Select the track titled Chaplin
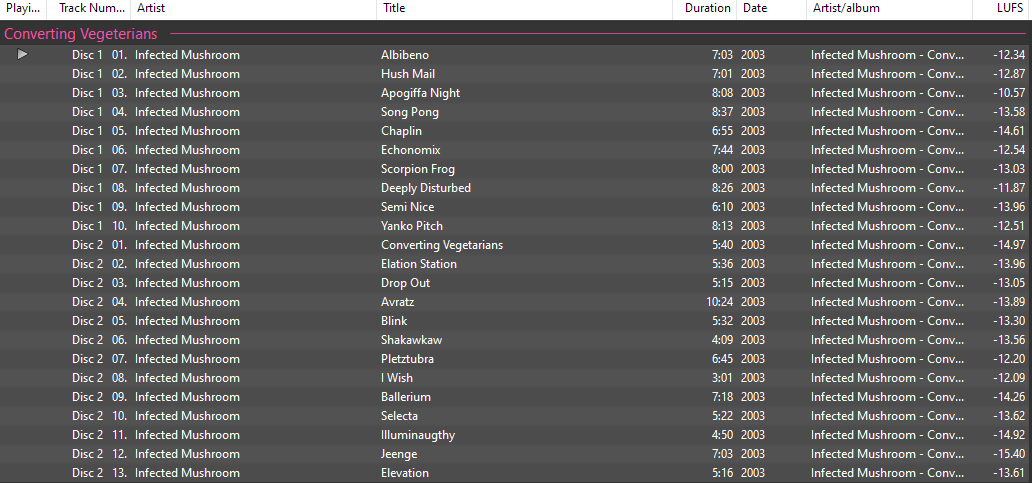1032x483 pixels. tap(401, 131)
